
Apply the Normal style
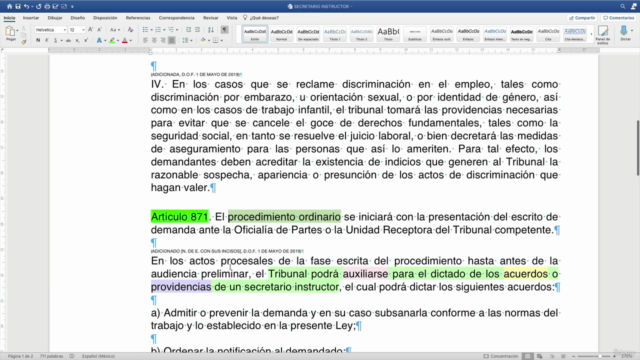tap(281, 34)
